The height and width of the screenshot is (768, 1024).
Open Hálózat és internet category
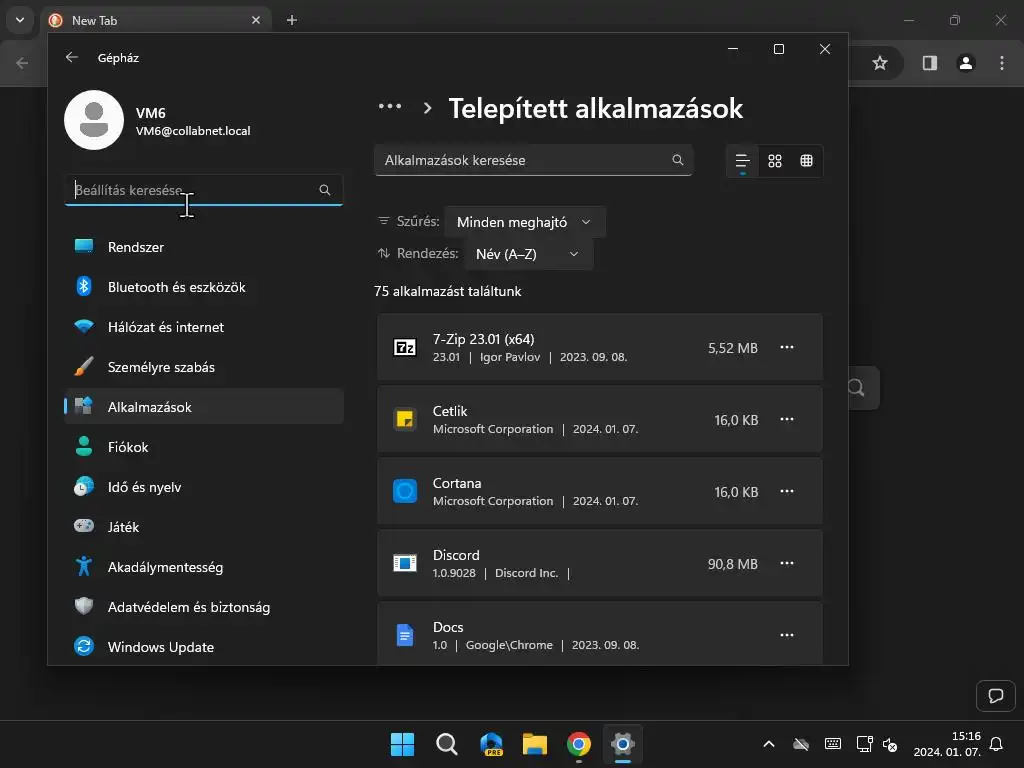coord(204,327)
